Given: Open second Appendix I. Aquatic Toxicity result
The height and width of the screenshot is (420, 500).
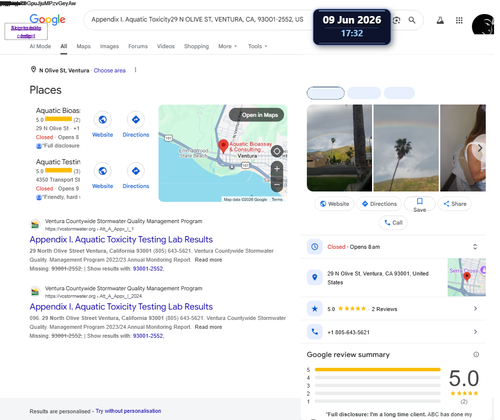Looking at the screenshot, I should (x=121, y=307).
